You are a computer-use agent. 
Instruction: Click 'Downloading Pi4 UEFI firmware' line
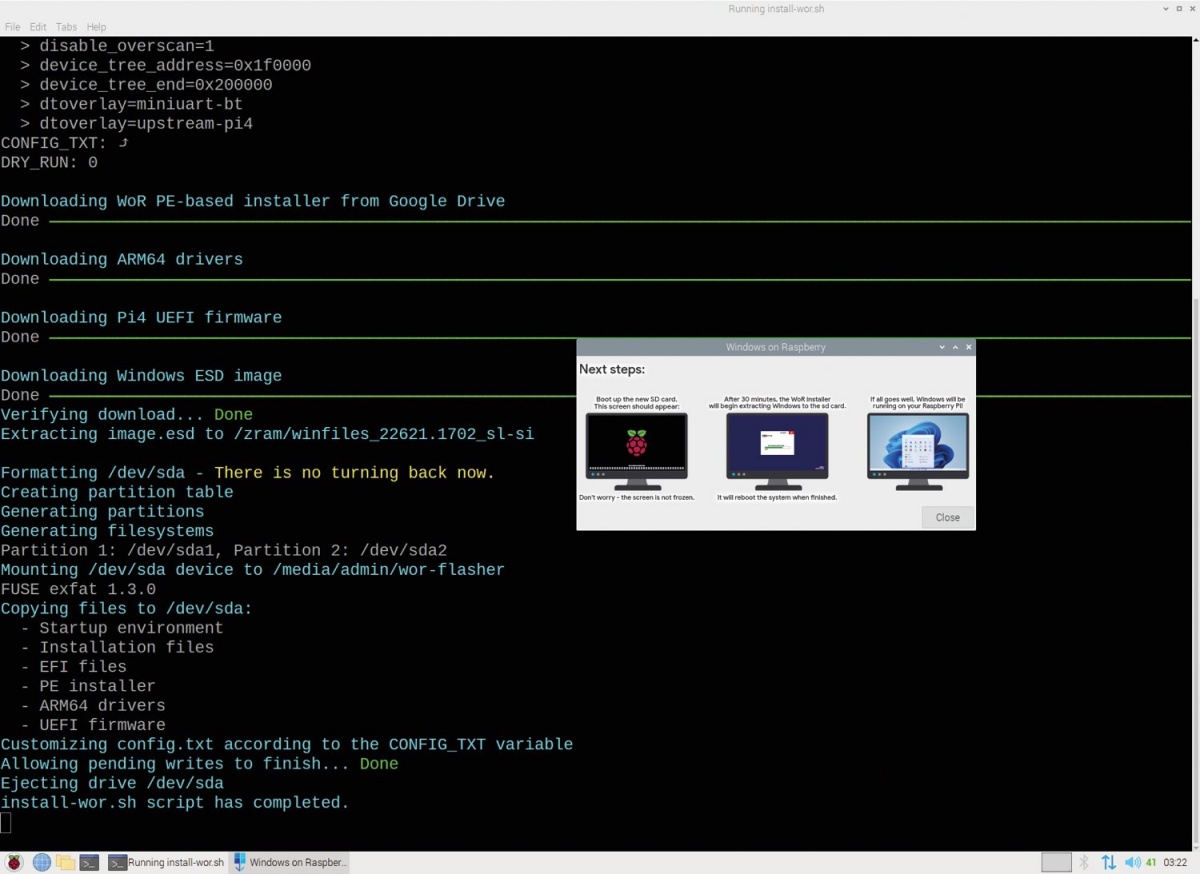(141, 318)
